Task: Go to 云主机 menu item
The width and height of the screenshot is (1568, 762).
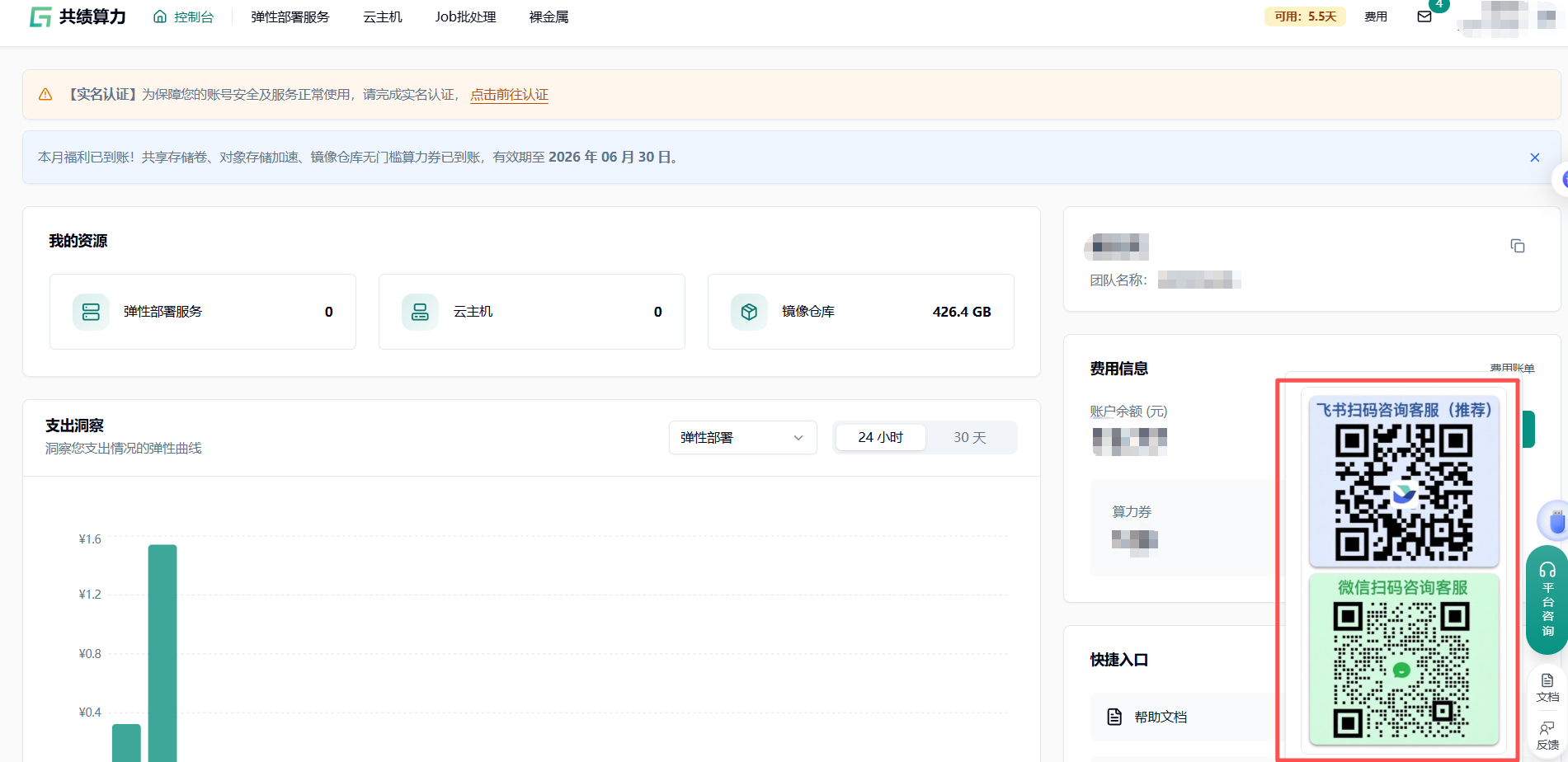Action: [383, 16]
